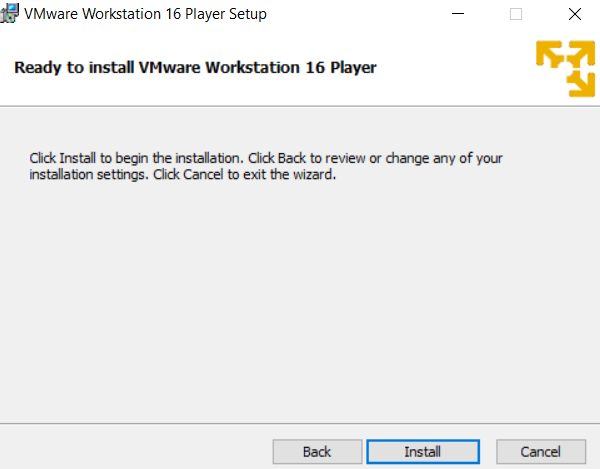Go Back to review installation settings
Viewport: 600px width, 469px height.
(x=317, y=452)
